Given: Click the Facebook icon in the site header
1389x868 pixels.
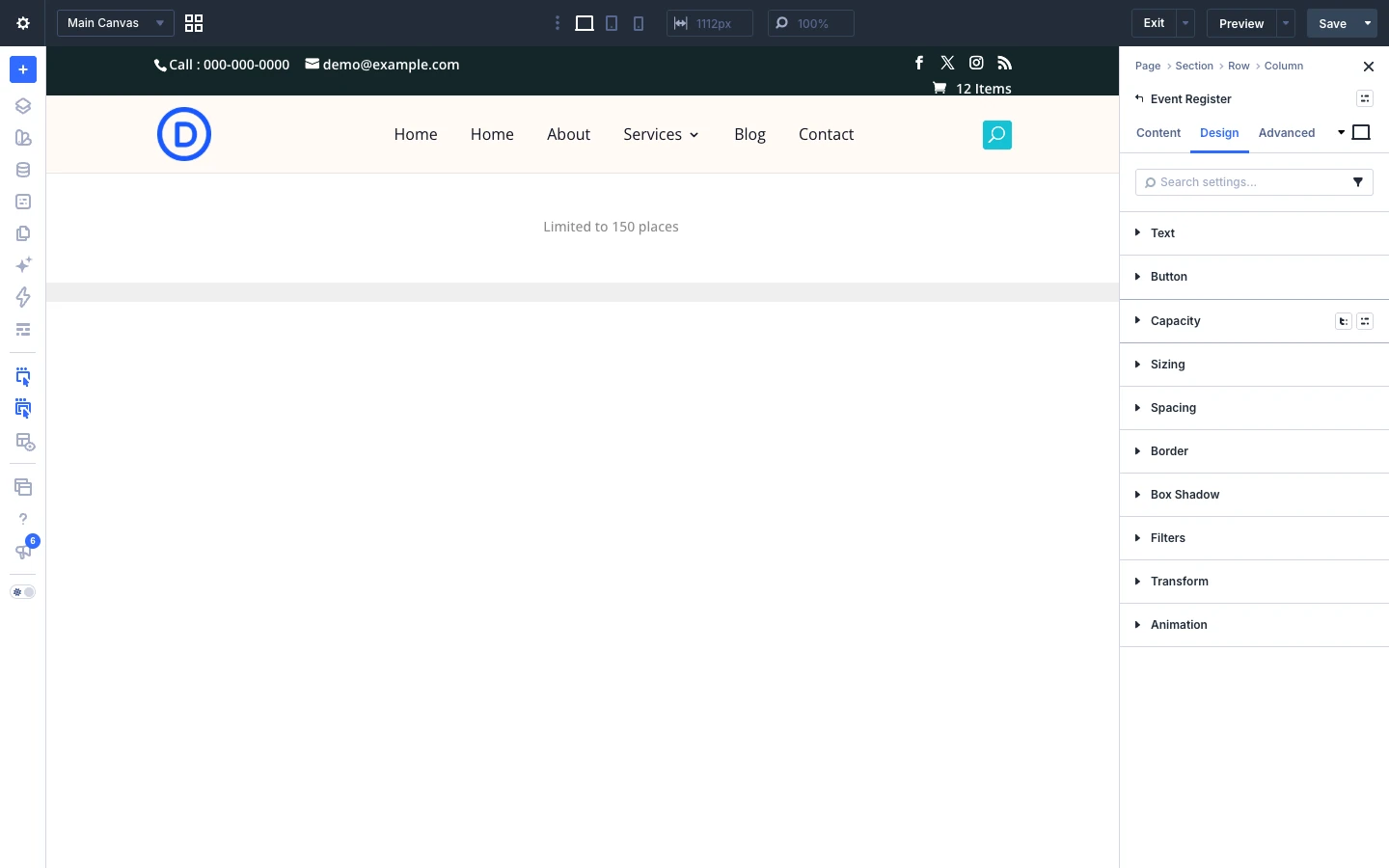Looking at the screenshot, I should pyautogui.click(x=919, y=63).
